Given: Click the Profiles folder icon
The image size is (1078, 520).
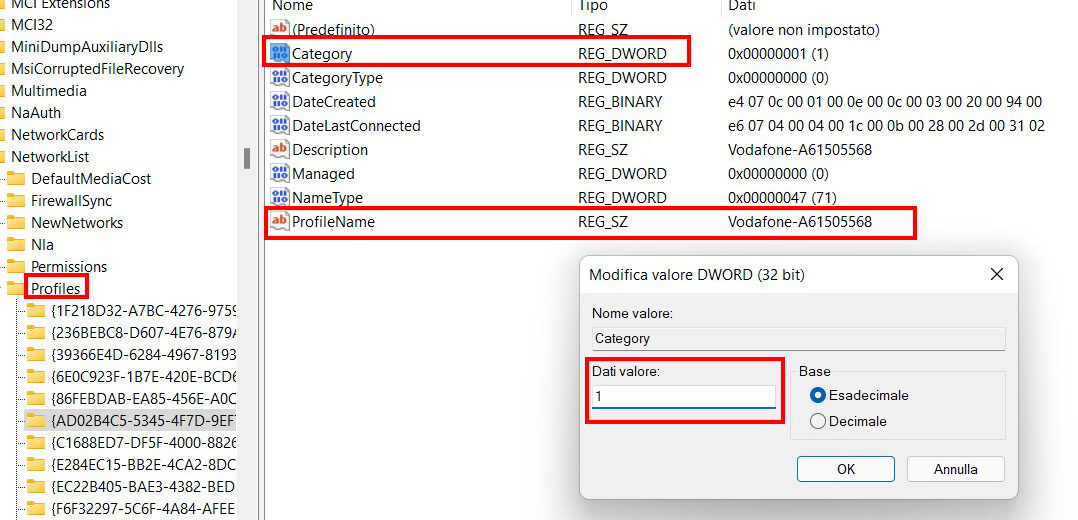Looking at the screenshot, I should tap(15, 288).
